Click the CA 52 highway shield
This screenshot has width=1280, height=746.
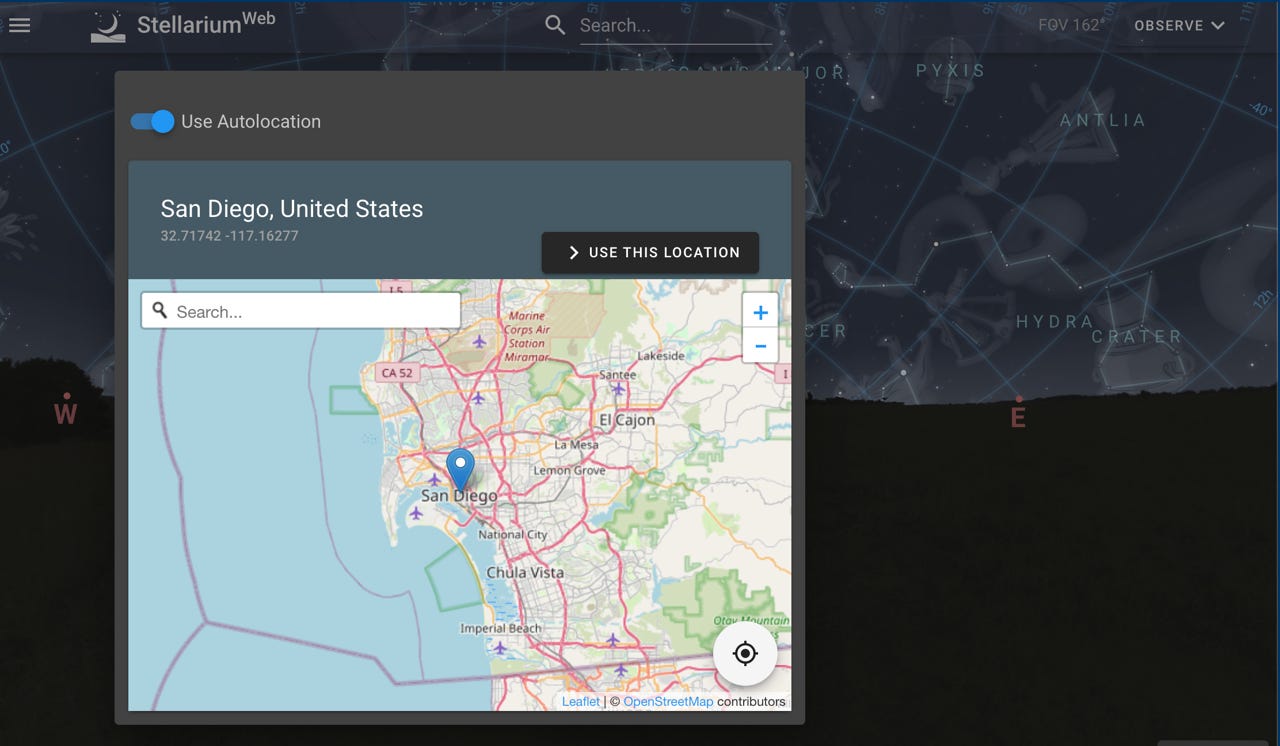(397, 373)
